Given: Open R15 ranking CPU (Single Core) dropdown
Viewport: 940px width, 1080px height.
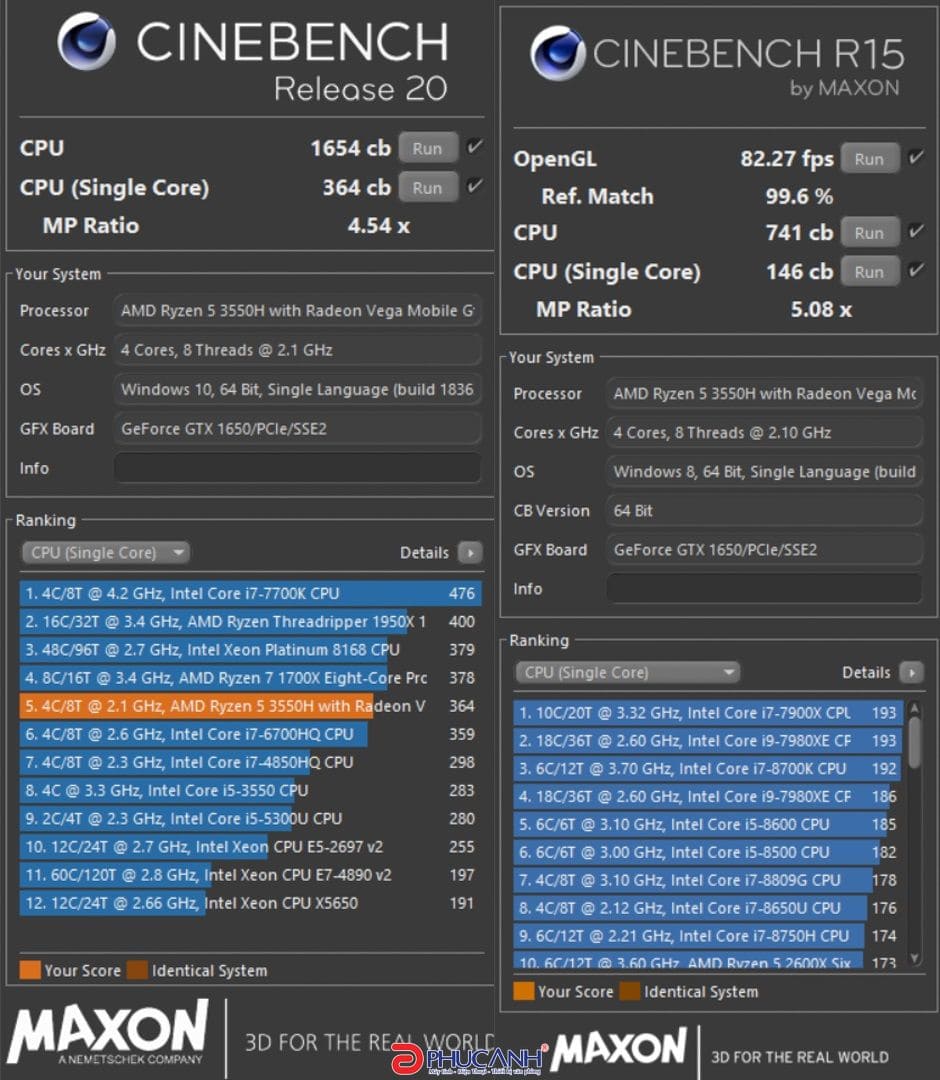Looking at the screenshot, I should 627,672.
